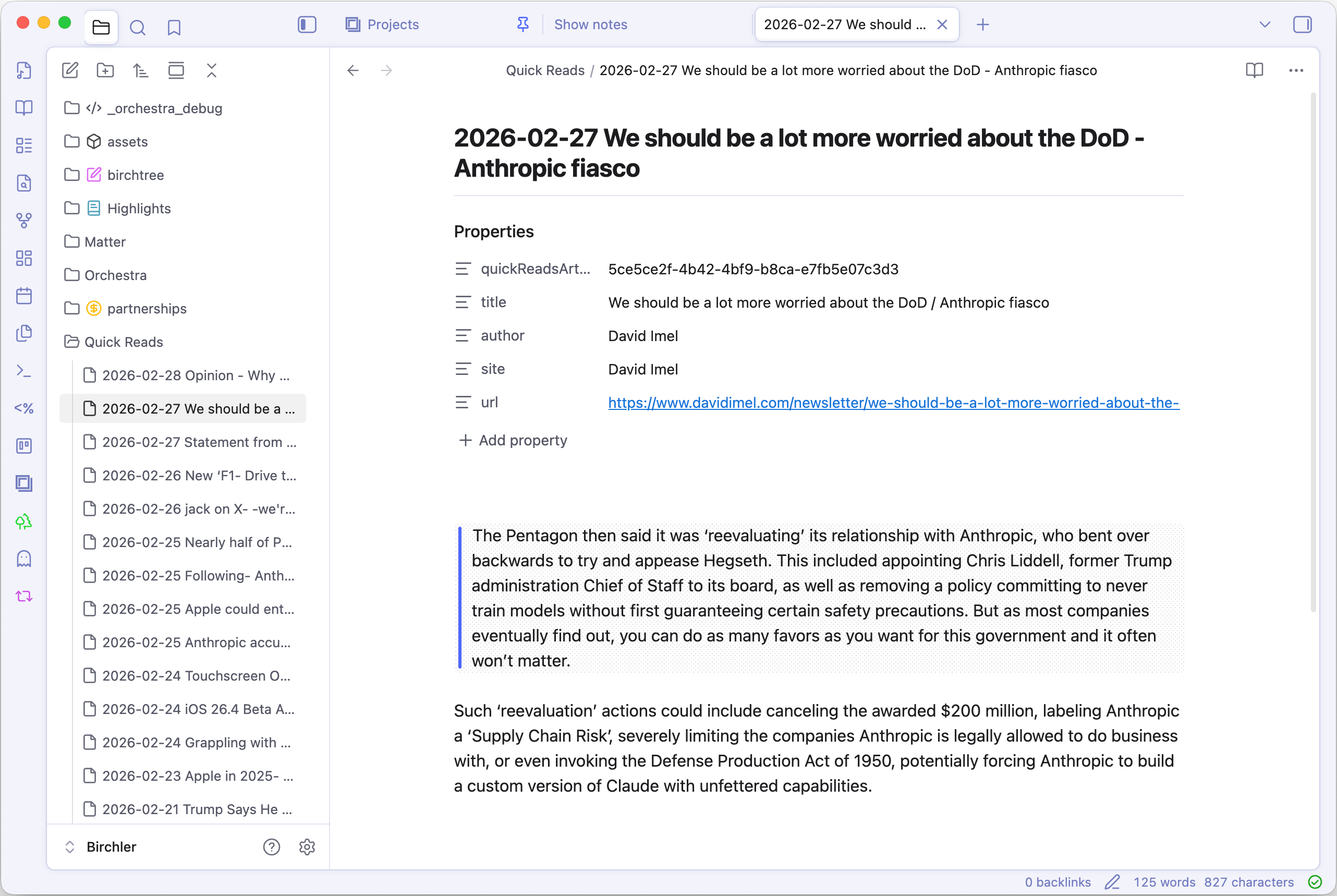Click the sync status checkmark icon
Screen dimensions: 1337x896
[1315, 882]
